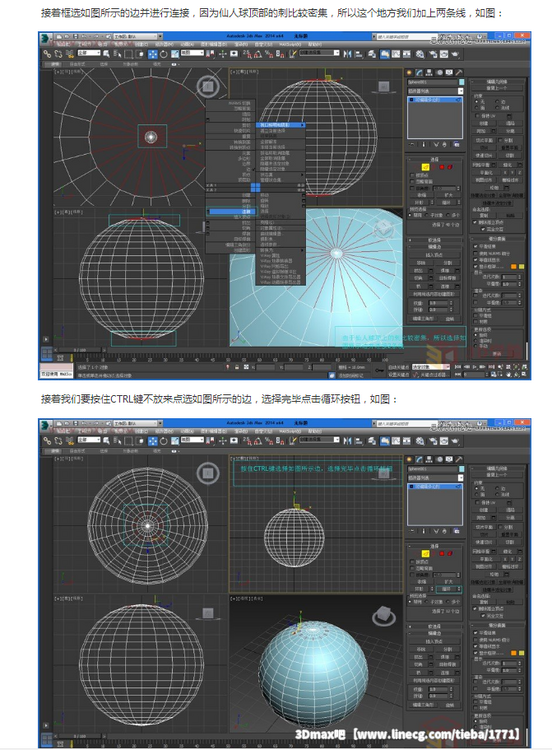Toggle 完全交互 checkbox in first screenshot
The width and height of the screenshot is (552, 750).
[483, 229]
